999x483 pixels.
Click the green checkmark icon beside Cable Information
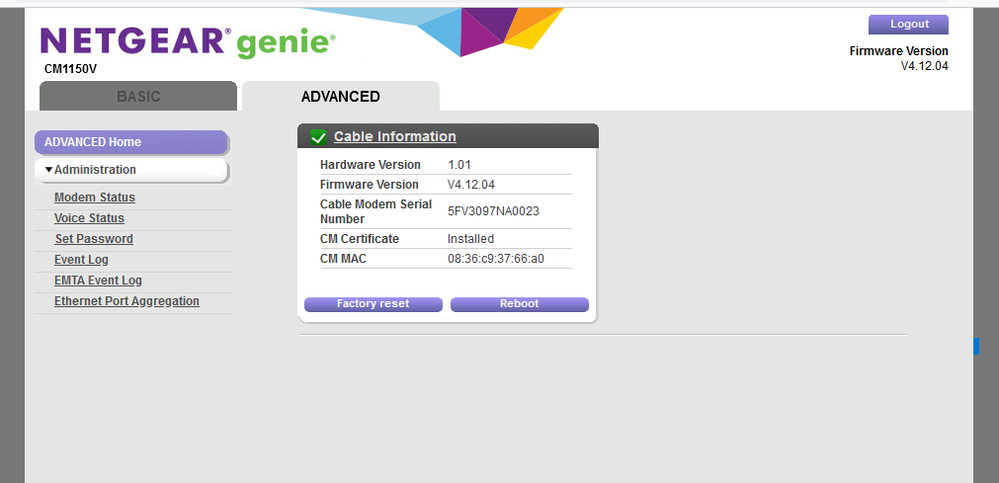tap(318, 137)
